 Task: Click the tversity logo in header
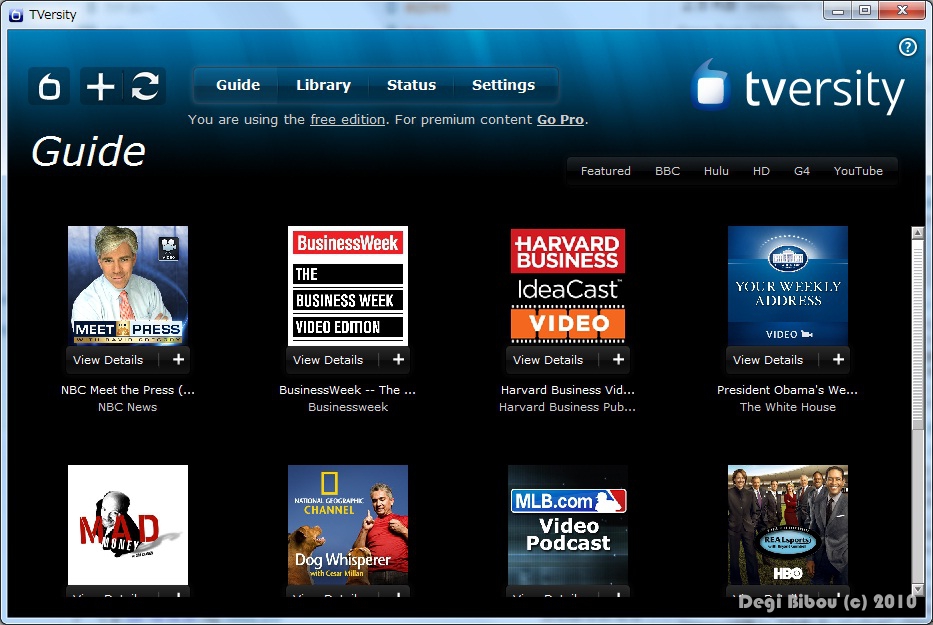[797, 88]
